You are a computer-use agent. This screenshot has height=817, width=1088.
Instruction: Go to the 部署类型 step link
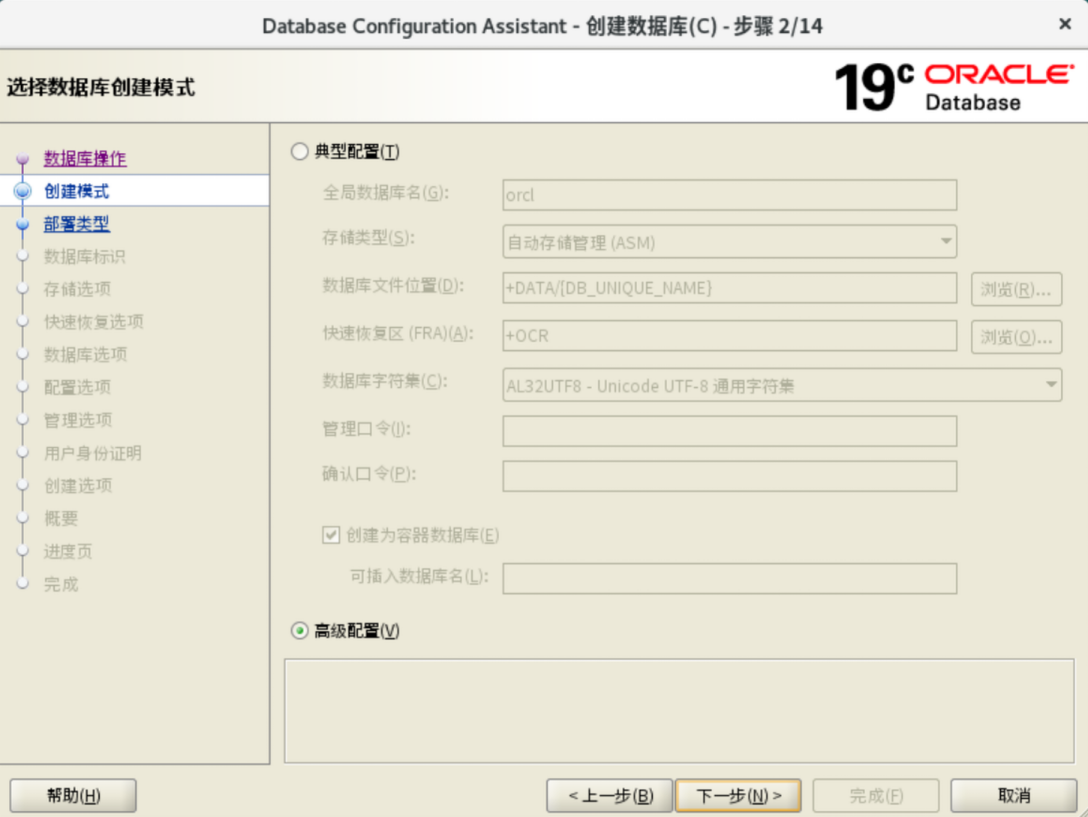77,224
